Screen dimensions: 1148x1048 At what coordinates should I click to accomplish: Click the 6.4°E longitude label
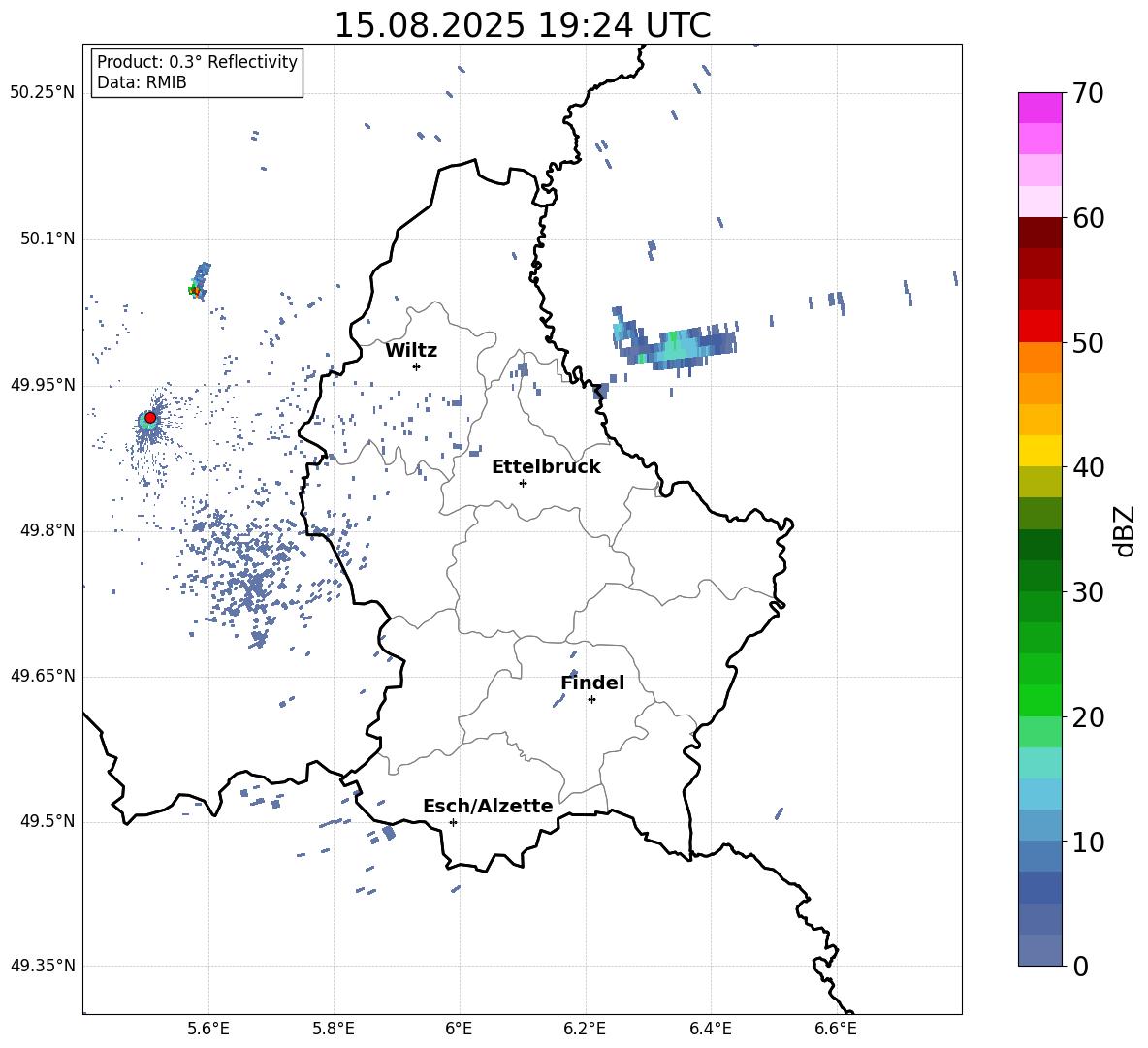(710, 1029)
